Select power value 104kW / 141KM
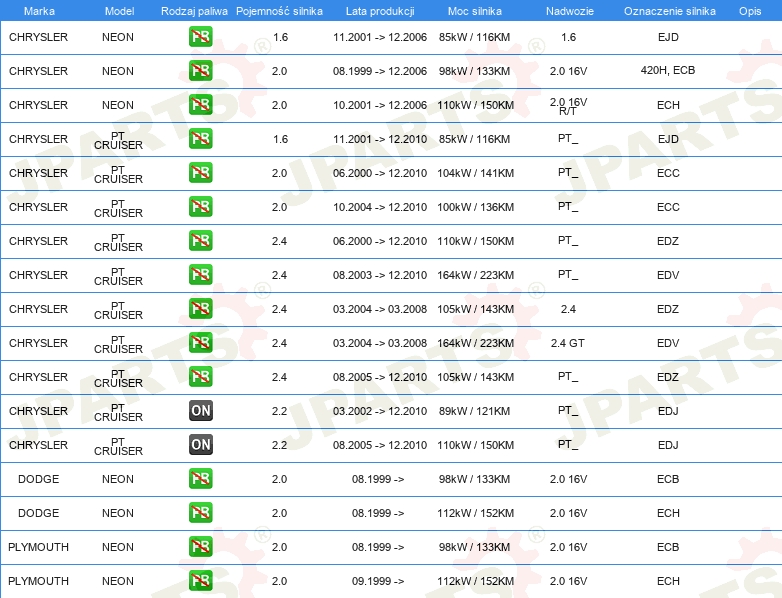 click(x=475, y=173)
